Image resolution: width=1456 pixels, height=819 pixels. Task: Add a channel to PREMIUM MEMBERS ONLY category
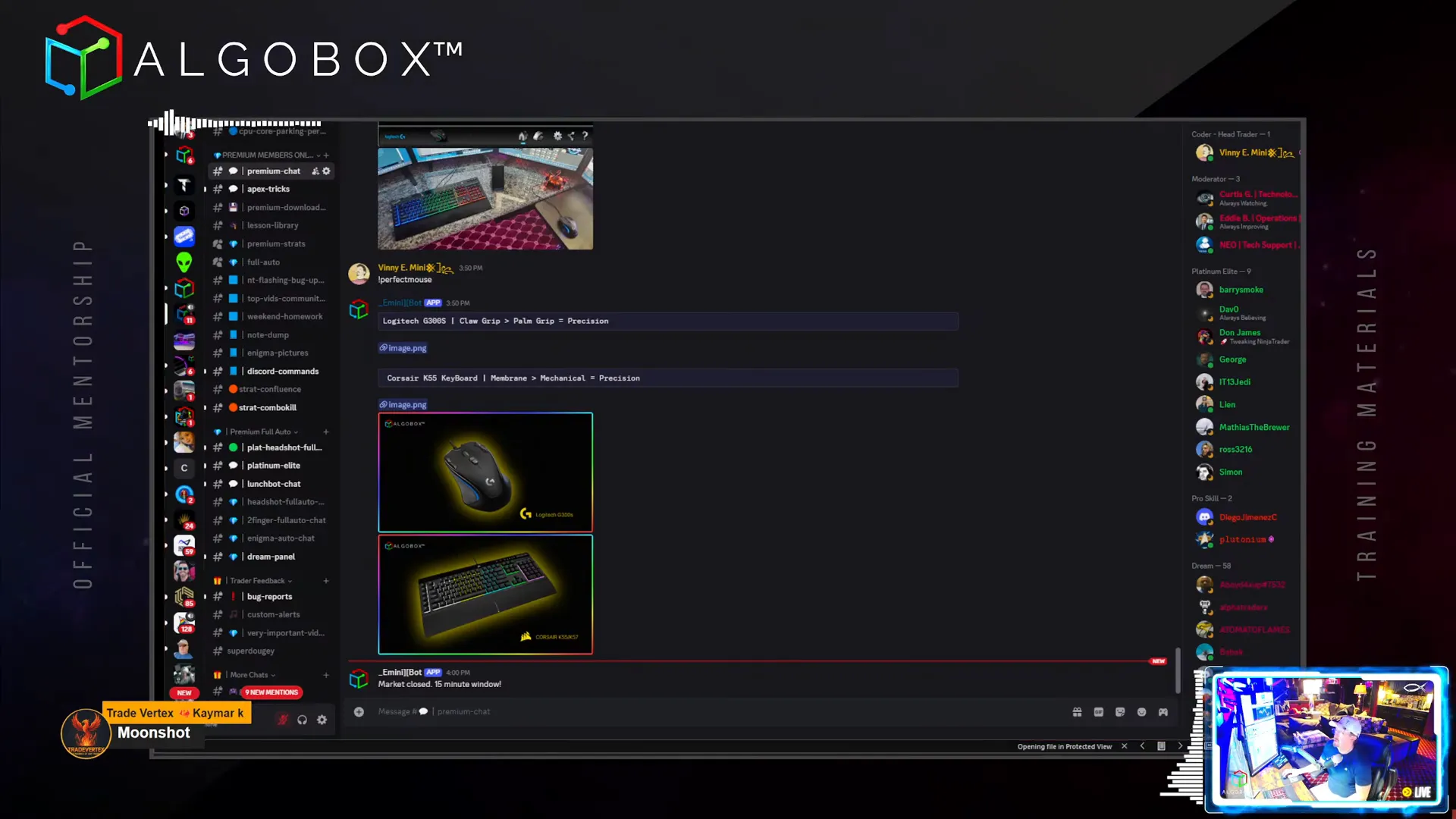(326, 155)
